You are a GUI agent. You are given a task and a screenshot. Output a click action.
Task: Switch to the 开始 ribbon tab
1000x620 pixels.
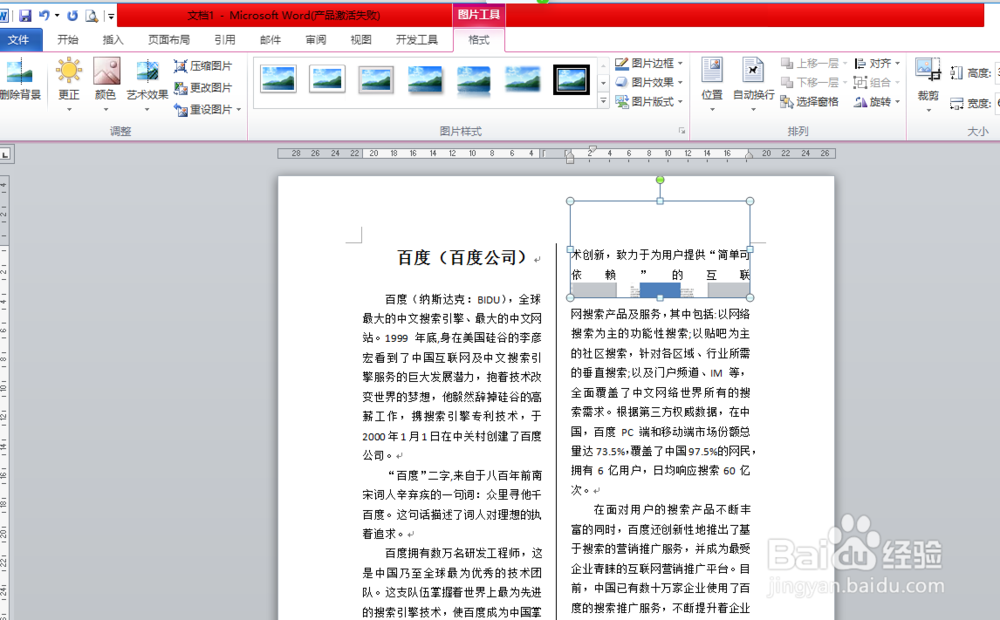[x=68, y=40]
